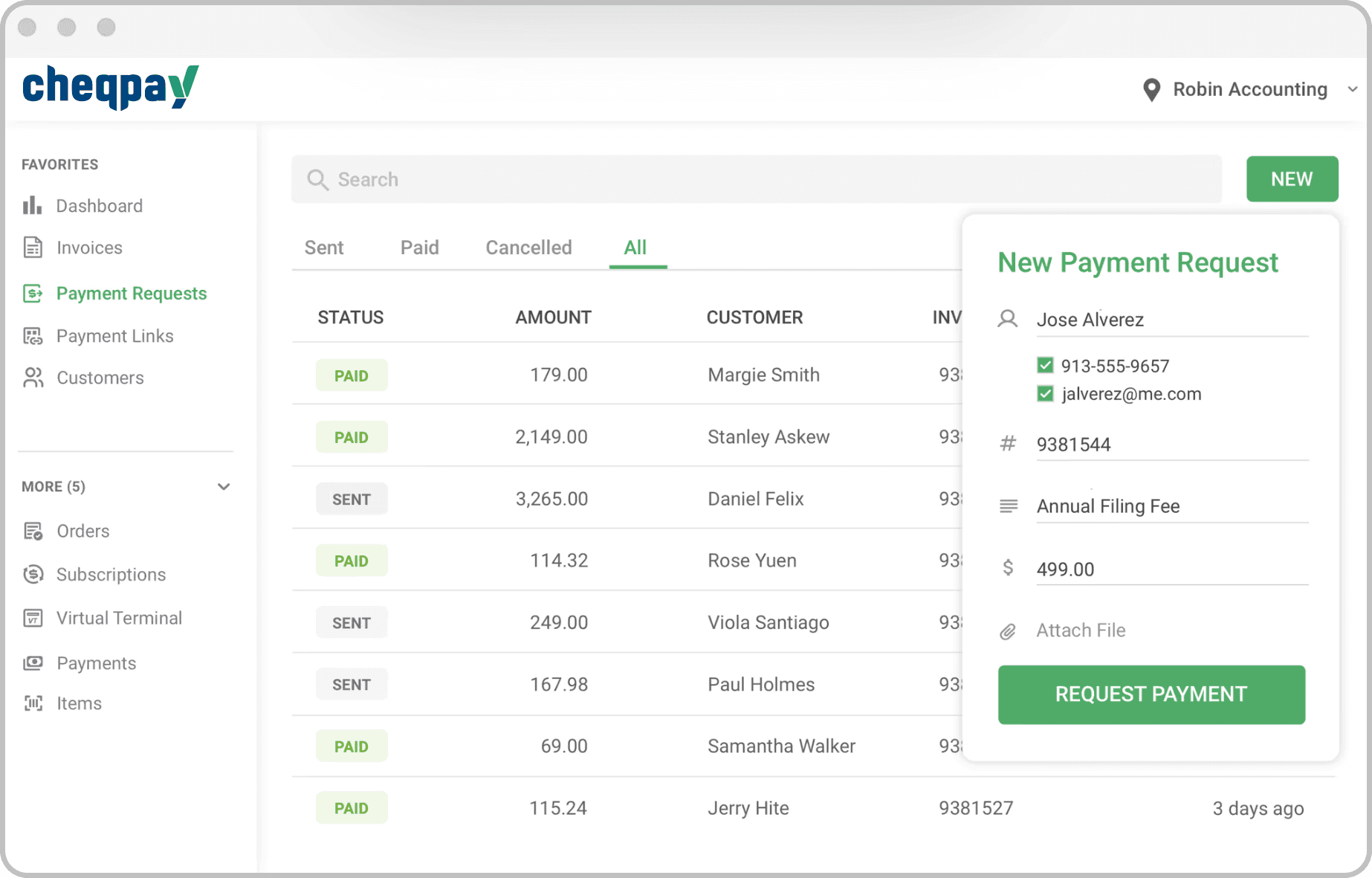
Task: Click the 3 days ago timestamp
Action: tap(1258, 808)
